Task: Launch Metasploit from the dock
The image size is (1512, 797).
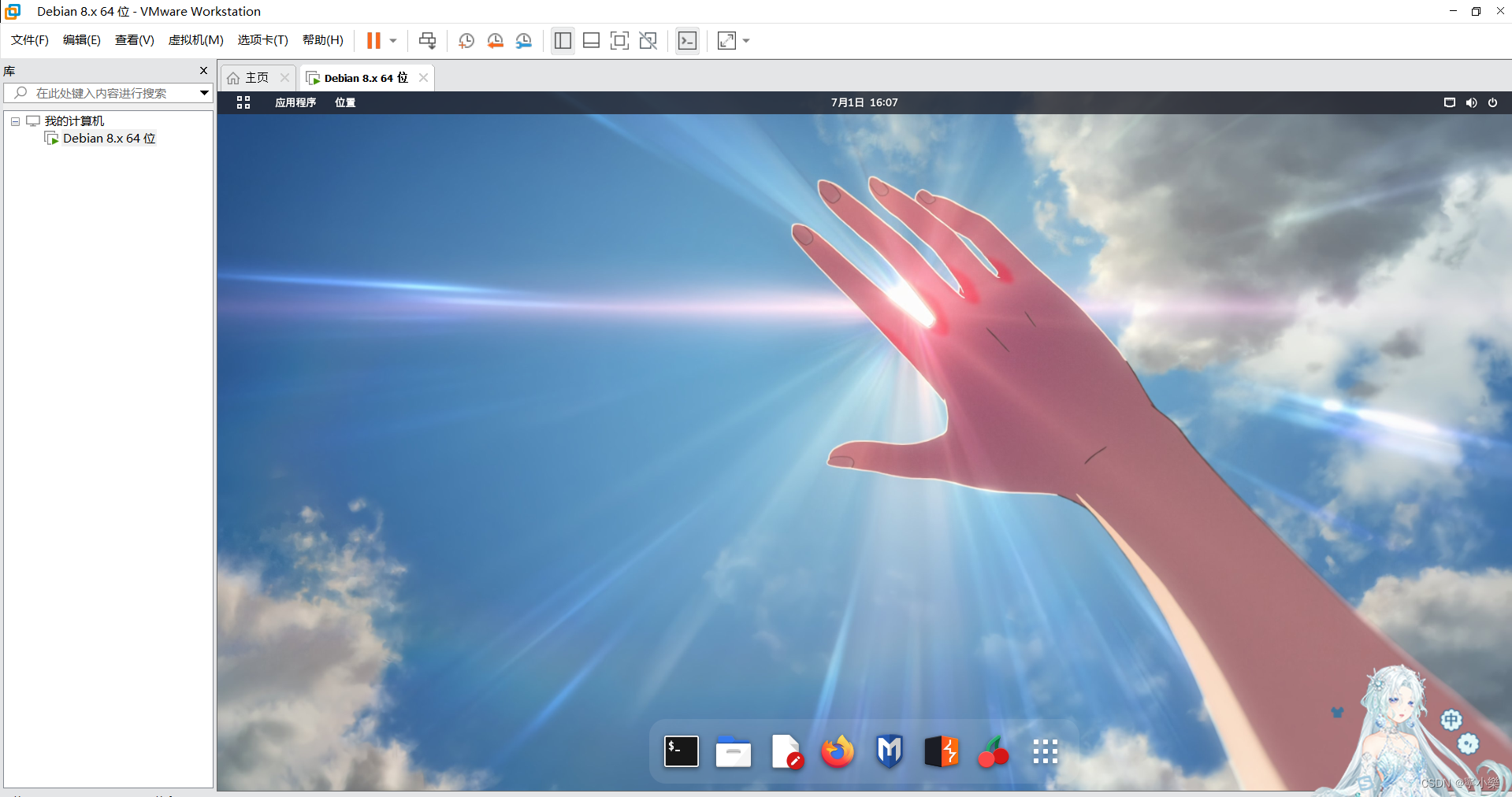Action: (x=890, y=751)
